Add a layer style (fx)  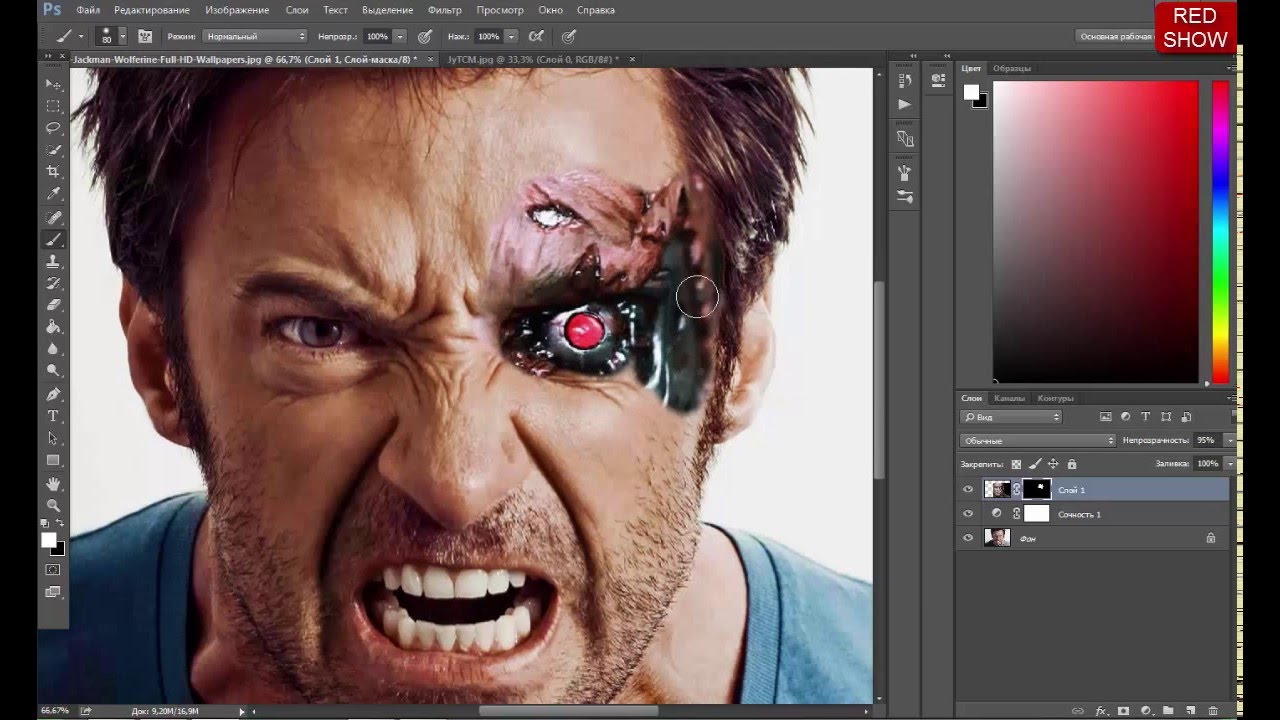(x=1101, y=711)
